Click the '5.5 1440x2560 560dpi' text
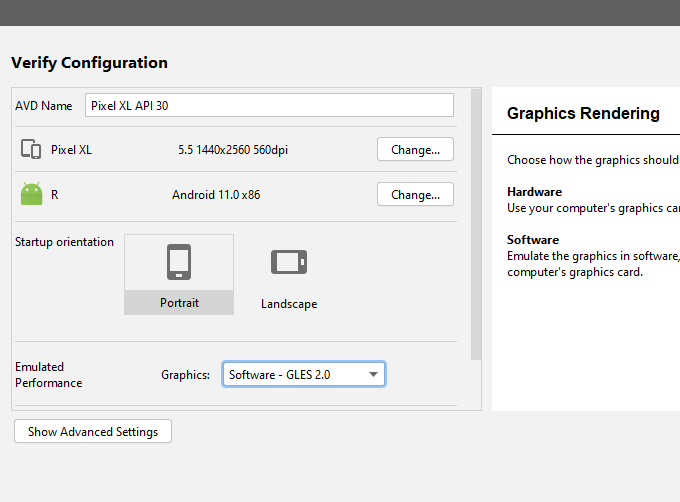Screen dimensions: 680x502 click(233, 150)
